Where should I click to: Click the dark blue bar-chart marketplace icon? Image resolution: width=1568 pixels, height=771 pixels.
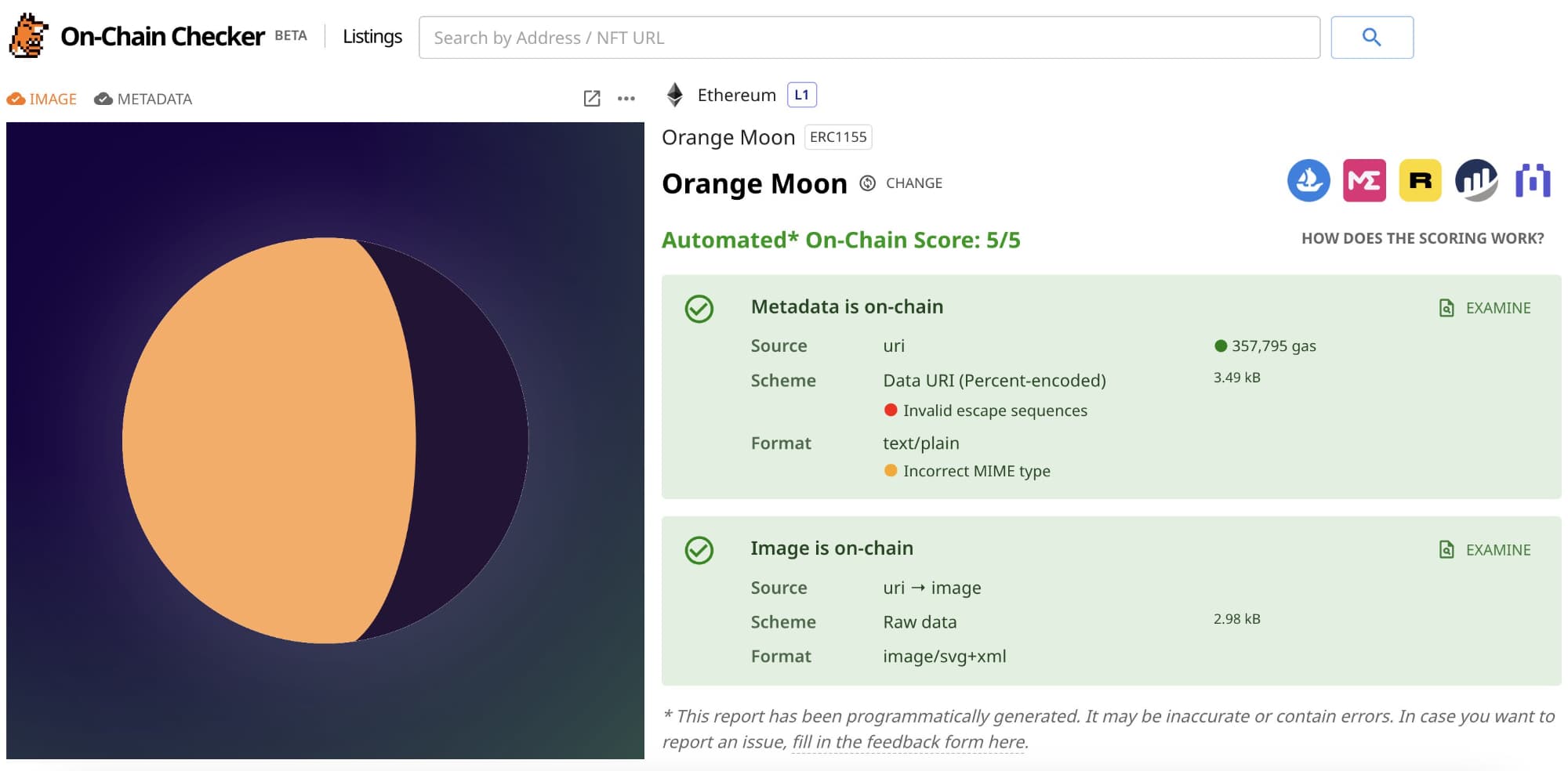tap(1476, 181)
